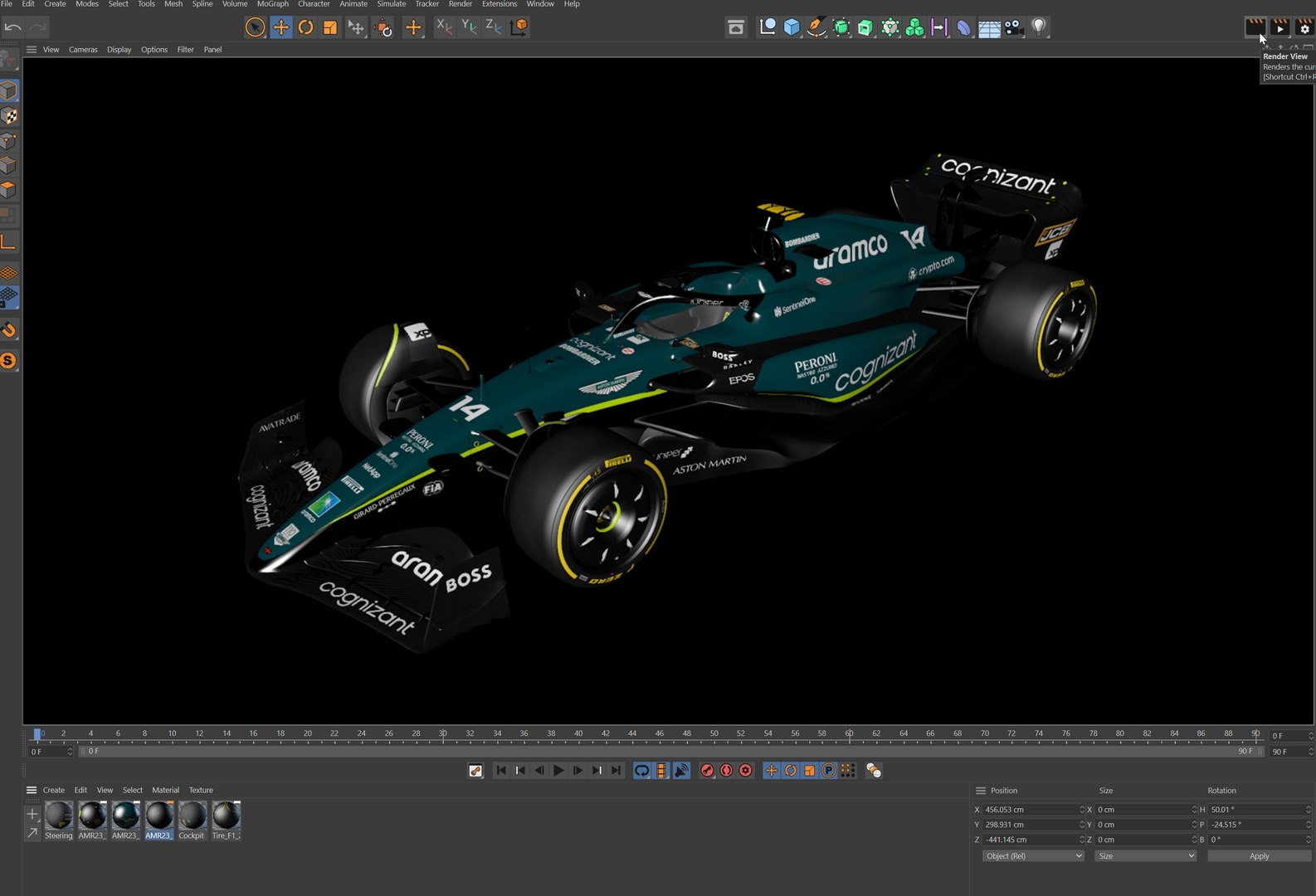Image resolution: width=1316 pixels, height=896 pixels.
Task: Open the MoGraph Cloner icon
Action: (x=890, y=27)
